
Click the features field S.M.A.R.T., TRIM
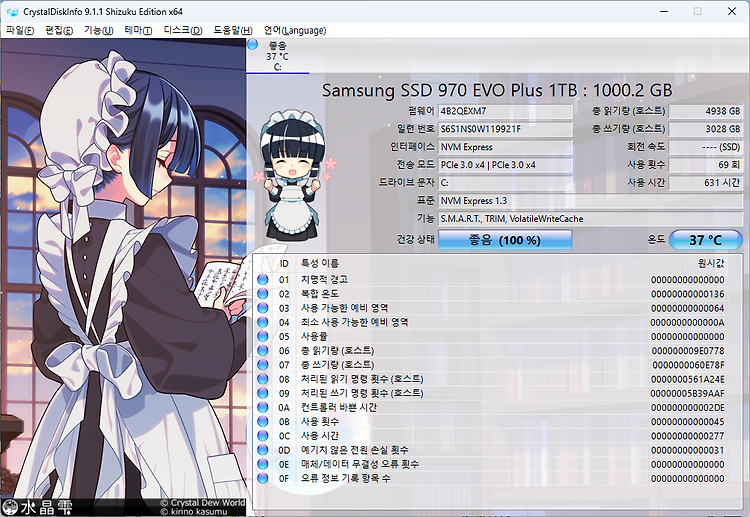click(x=590, y=219)
